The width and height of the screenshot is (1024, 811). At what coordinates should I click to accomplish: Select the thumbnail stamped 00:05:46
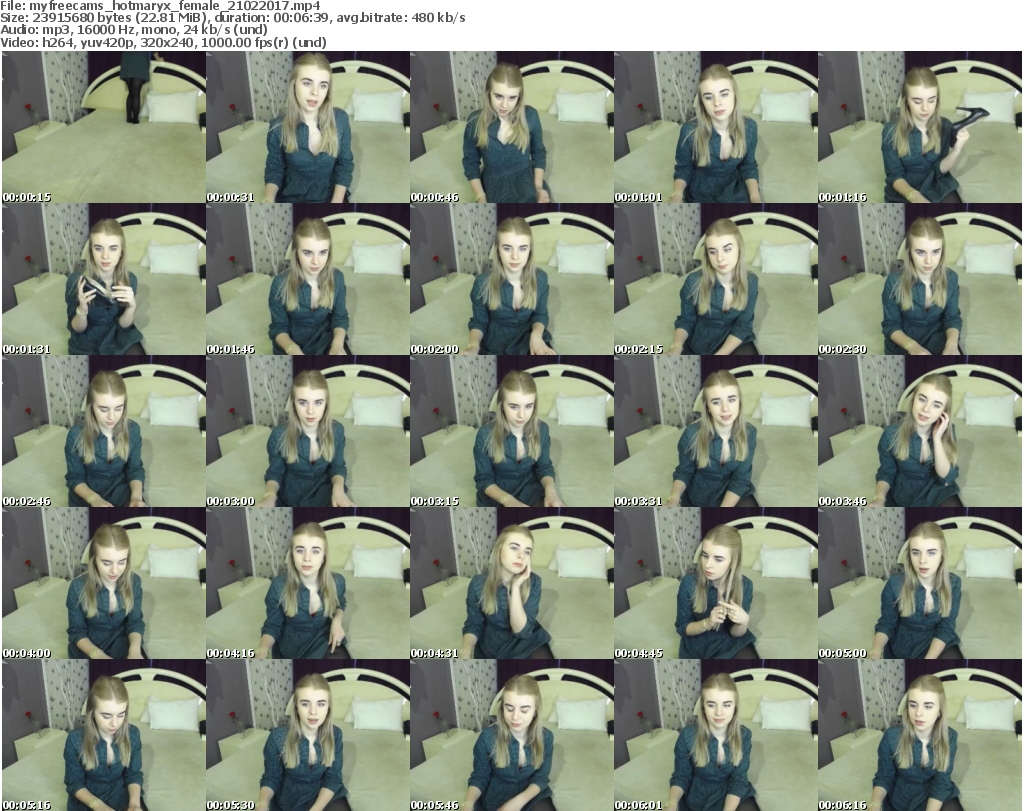tap(511, 735)
